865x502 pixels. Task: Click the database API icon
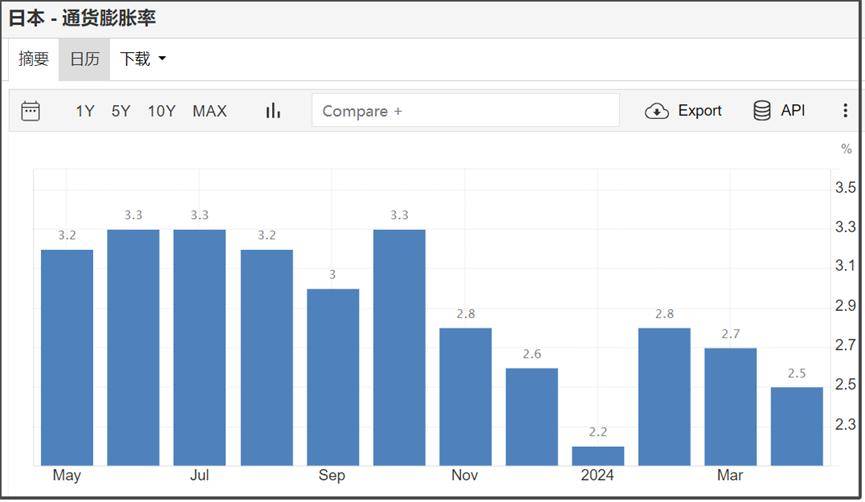tap(762, 110)
